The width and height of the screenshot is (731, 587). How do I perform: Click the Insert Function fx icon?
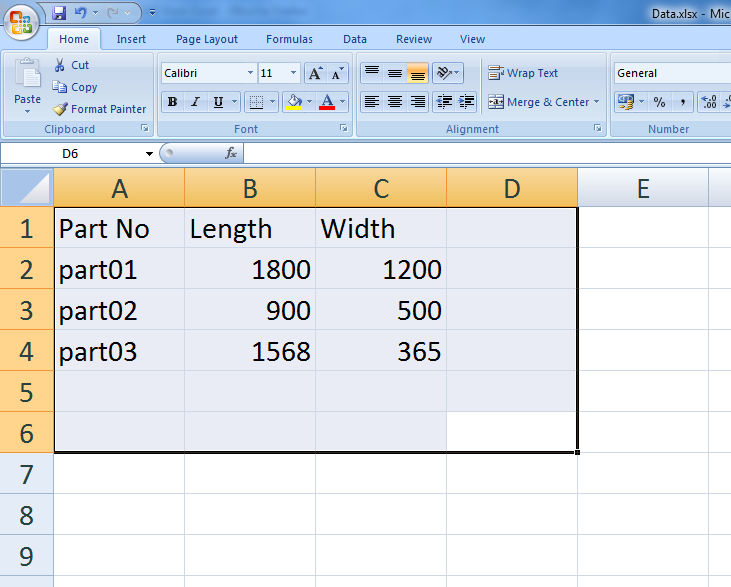[x=231, y=153]
